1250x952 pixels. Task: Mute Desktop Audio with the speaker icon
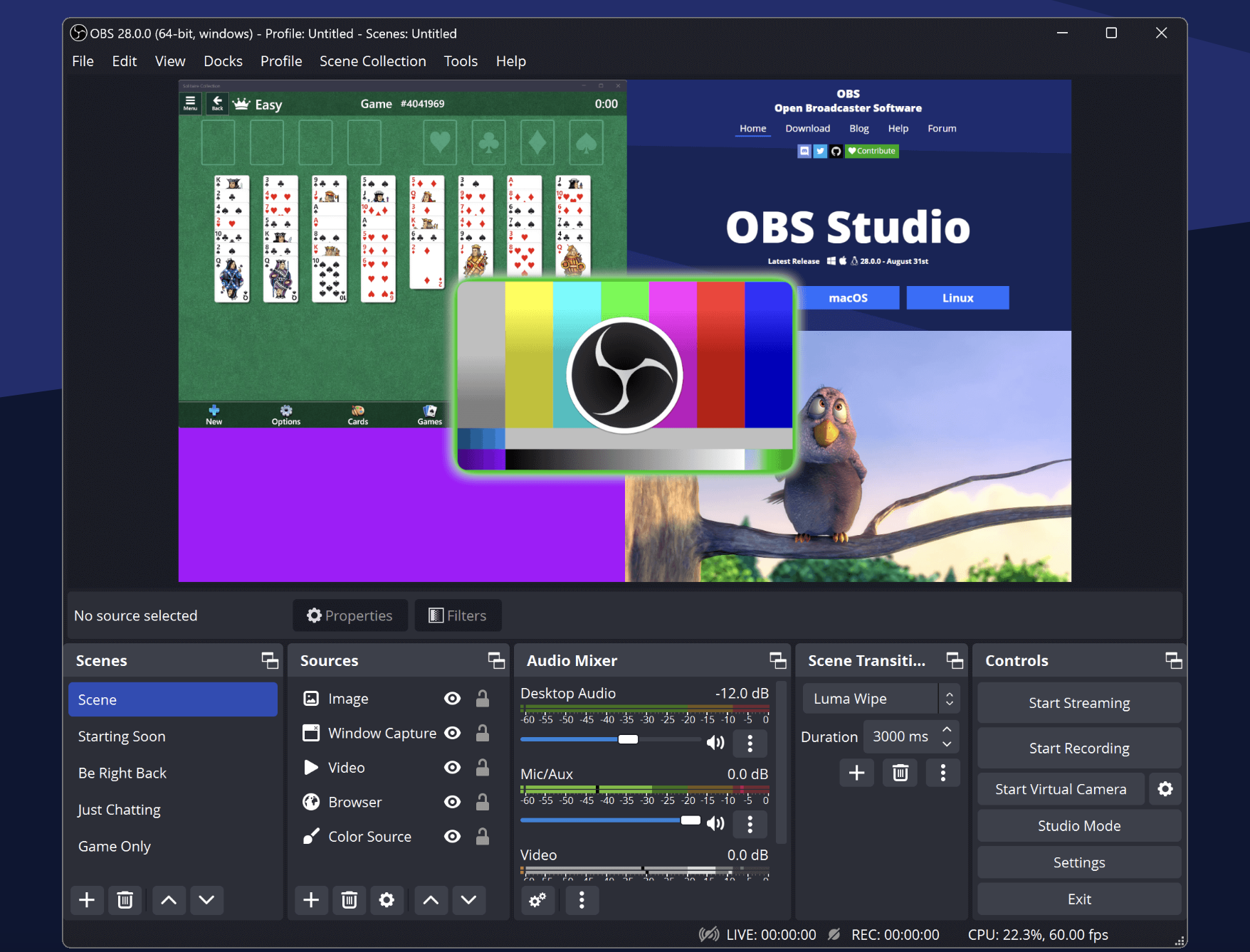click(715, 742)
